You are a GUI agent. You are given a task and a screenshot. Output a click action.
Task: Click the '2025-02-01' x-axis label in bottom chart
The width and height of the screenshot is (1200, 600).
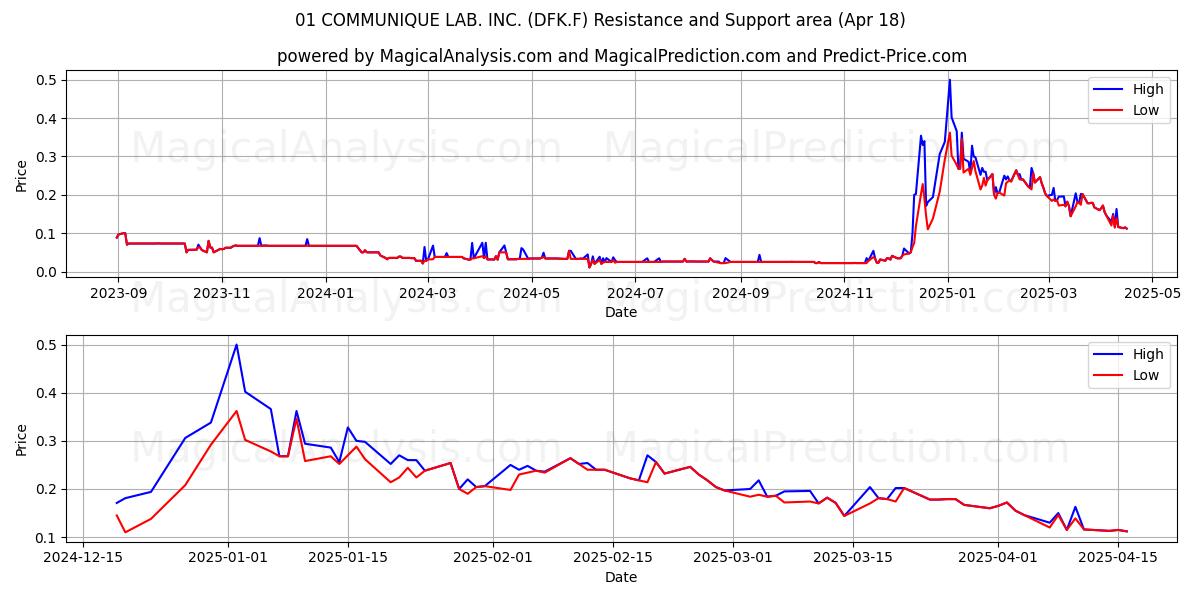(x=494, y=558)
